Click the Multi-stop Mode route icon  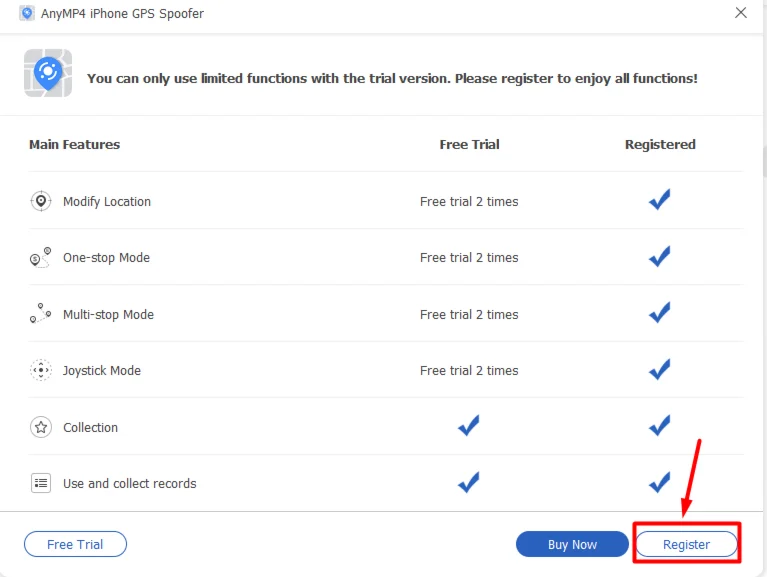tap(40, 314)
